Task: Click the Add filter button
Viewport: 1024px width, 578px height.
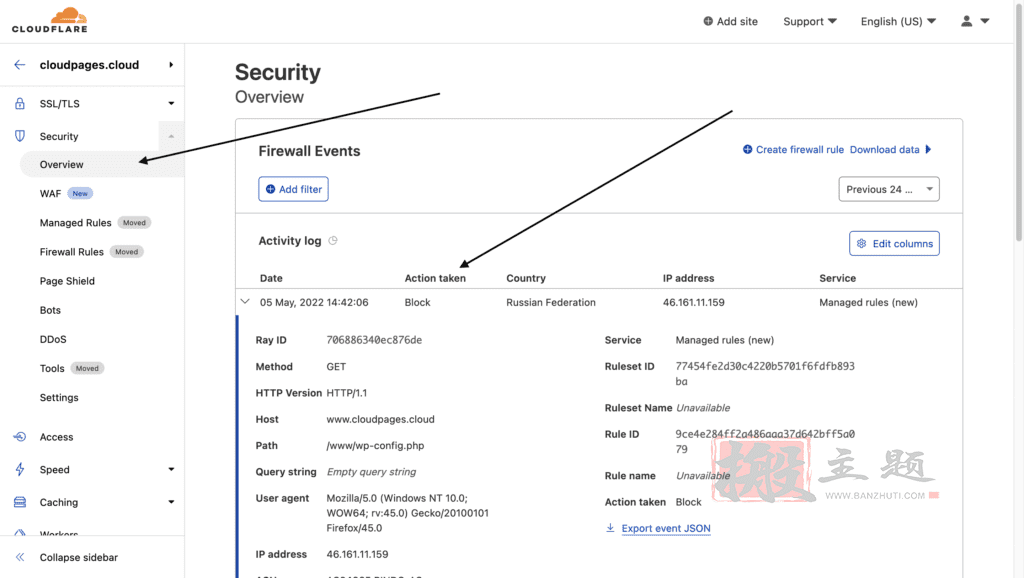Action: (x=293, y=189)
